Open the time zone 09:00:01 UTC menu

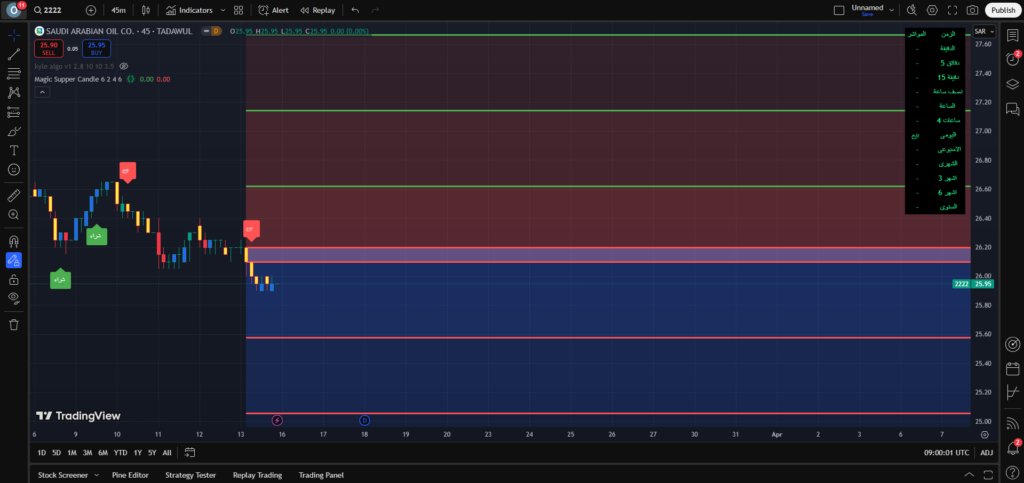point(948,452)
